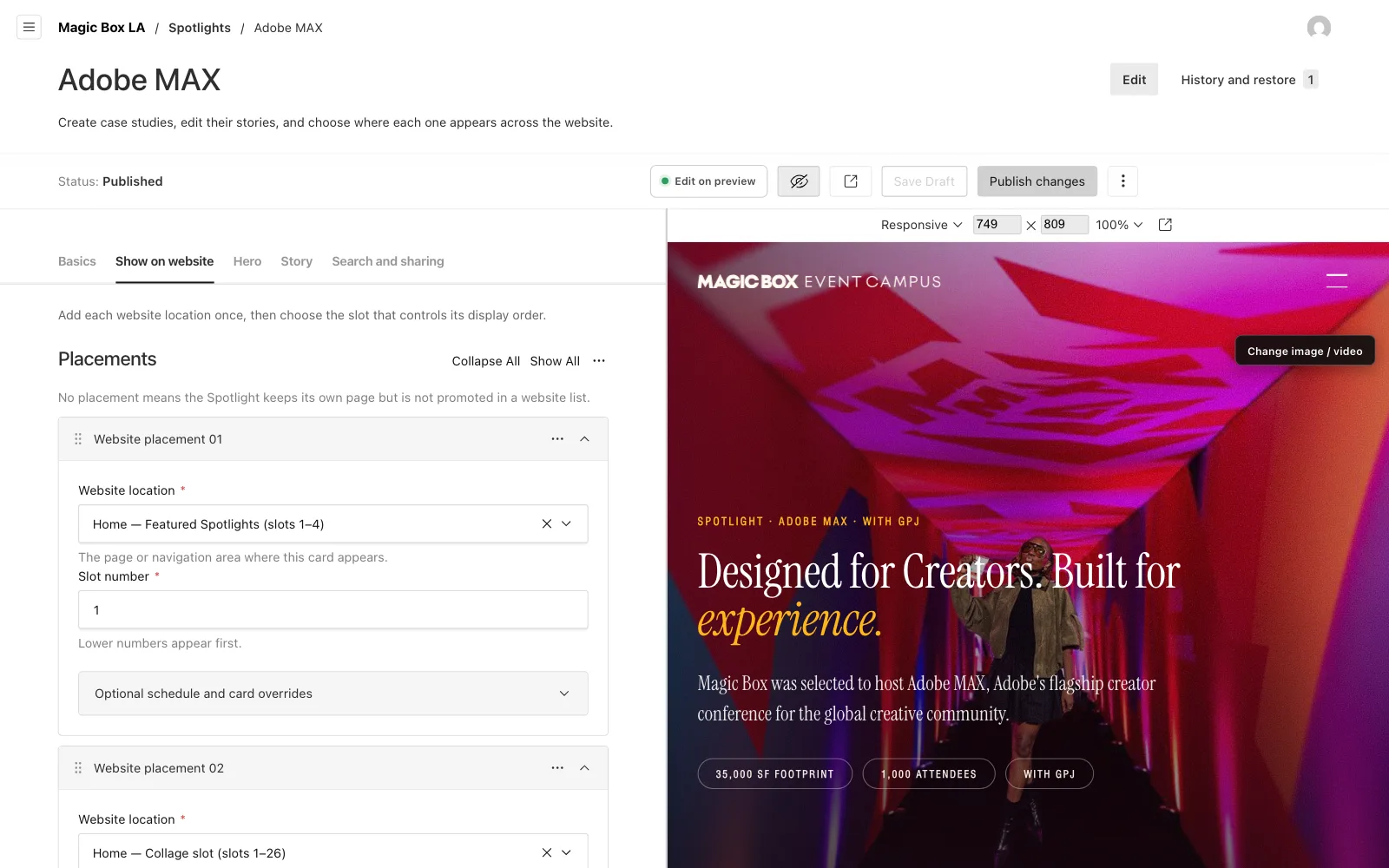The image size is (1389, 868).
Task: Open the Story tab
Action: pos(296,261)
